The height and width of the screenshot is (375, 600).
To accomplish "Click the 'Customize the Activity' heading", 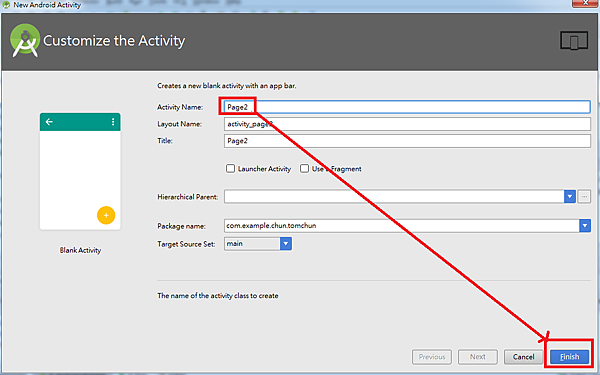I will pos(114,41).
